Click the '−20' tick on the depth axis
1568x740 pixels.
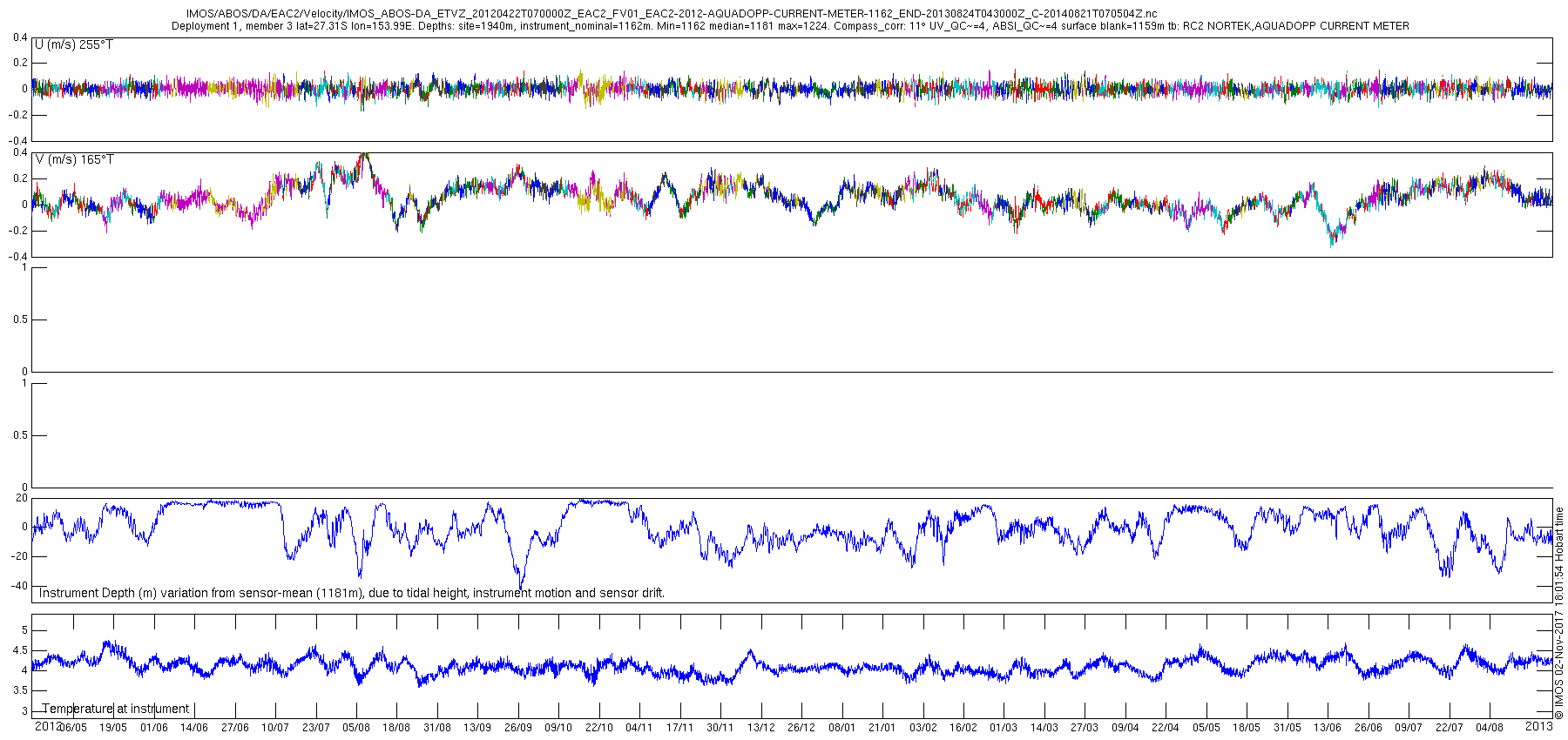point(19,556)
